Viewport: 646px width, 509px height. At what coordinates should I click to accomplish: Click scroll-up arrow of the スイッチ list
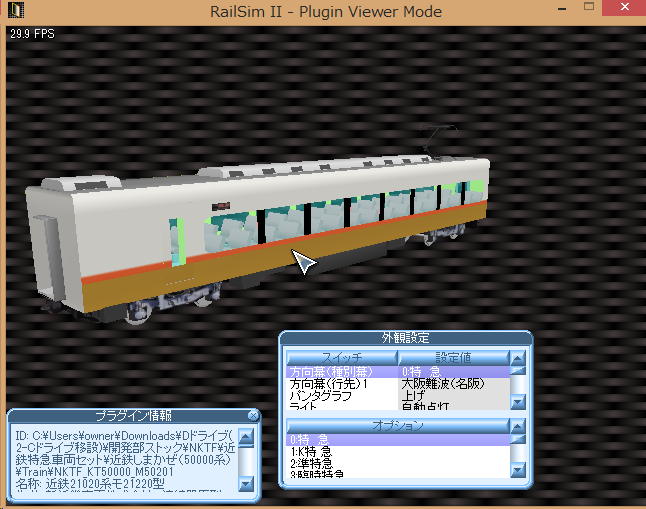pyautogui.click(x=518, y=357)
